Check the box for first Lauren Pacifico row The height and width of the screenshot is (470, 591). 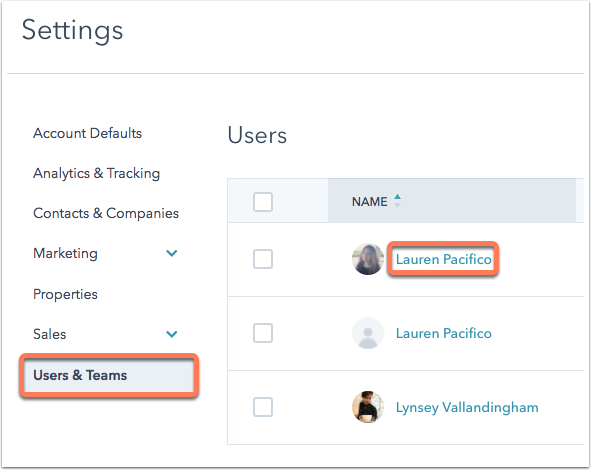[x=263, y=259]
